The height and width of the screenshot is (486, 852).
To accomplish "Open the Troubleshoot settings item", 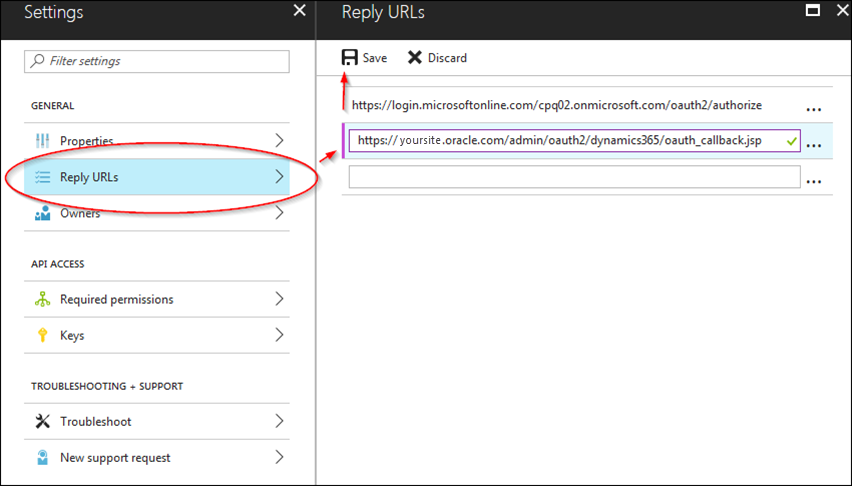I will click(x=156, y=421).
